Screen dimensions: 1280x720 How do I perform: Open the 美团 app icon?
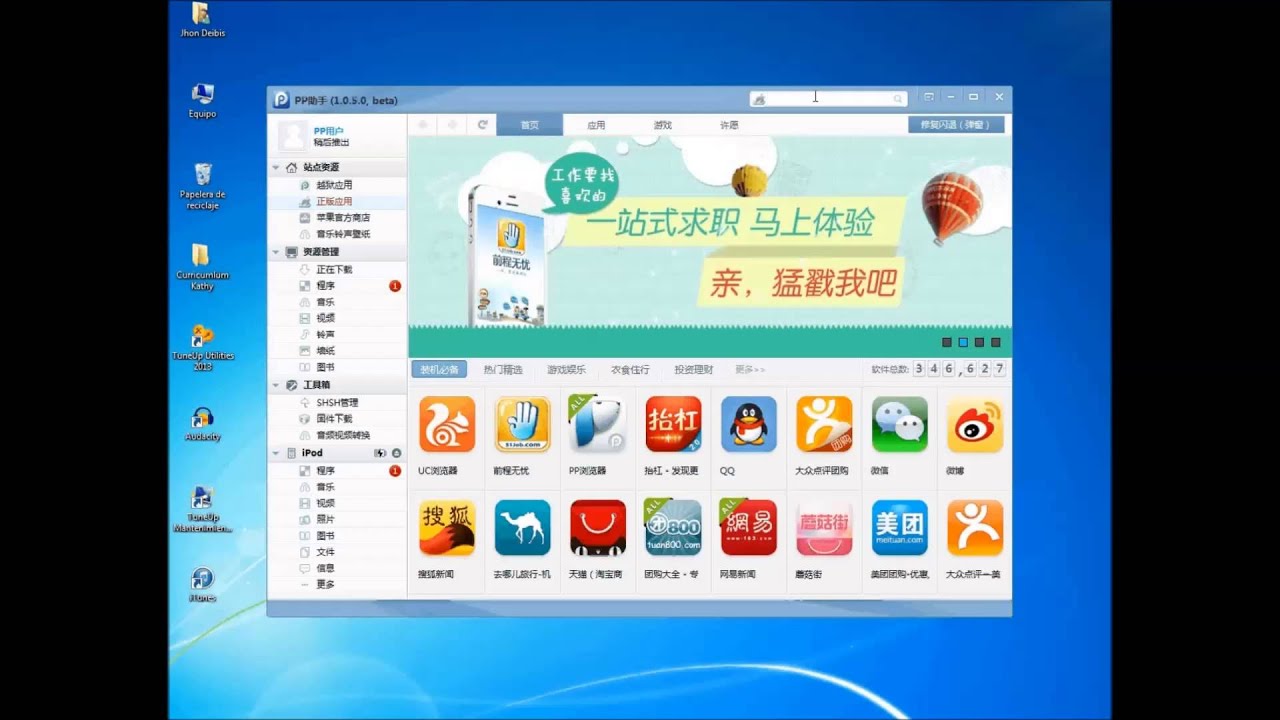(899, 528)
